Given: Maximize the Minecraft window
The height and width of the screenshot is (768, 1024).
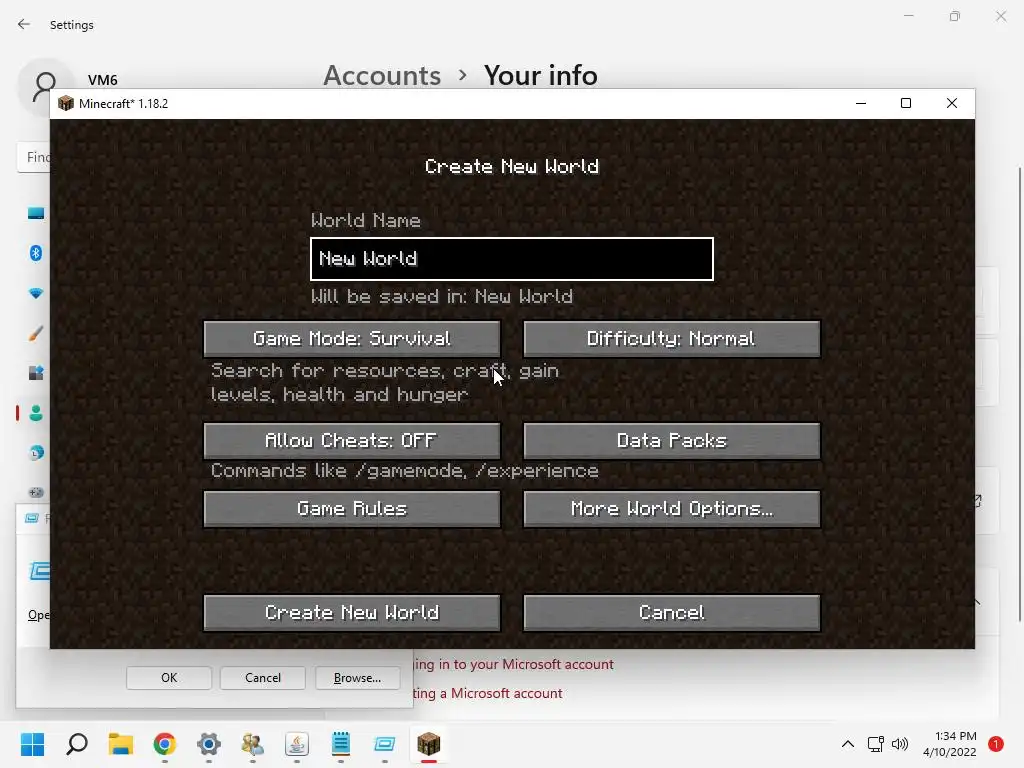Looking at the screenshot, I should click(906, 103).
